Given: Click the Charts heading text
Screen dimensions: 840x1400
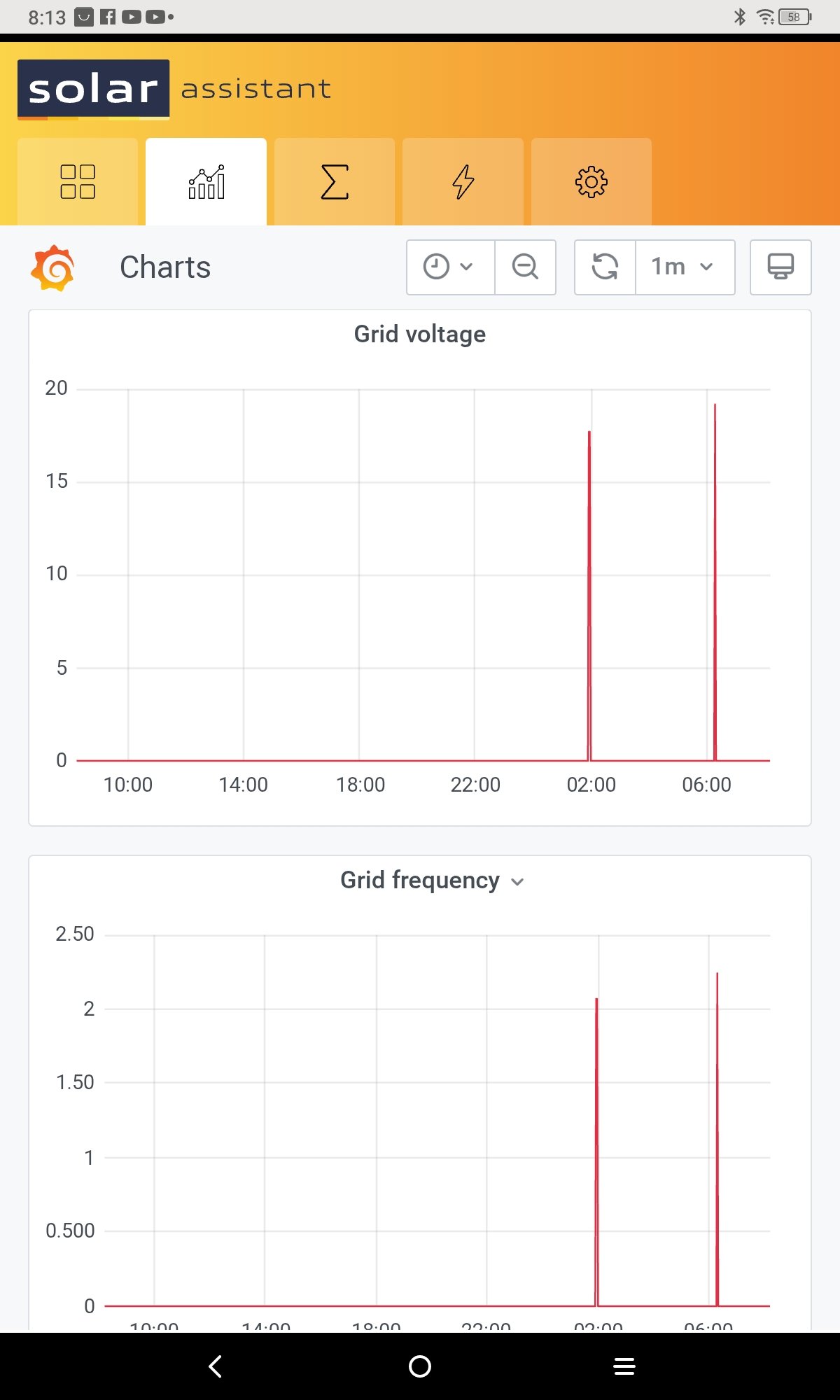Looking at the screenshot, I should pyautogui.click(x=165, y=267).
